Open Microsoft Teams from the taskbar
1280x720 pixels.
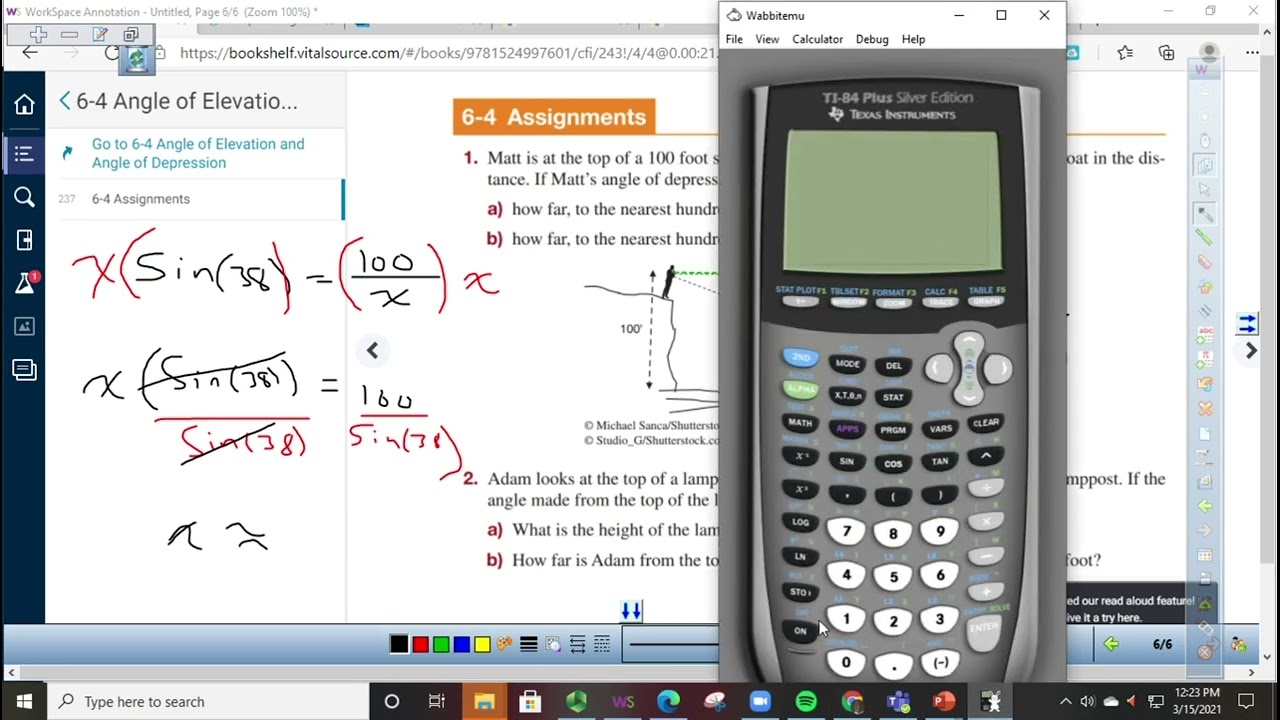(897, 701)
